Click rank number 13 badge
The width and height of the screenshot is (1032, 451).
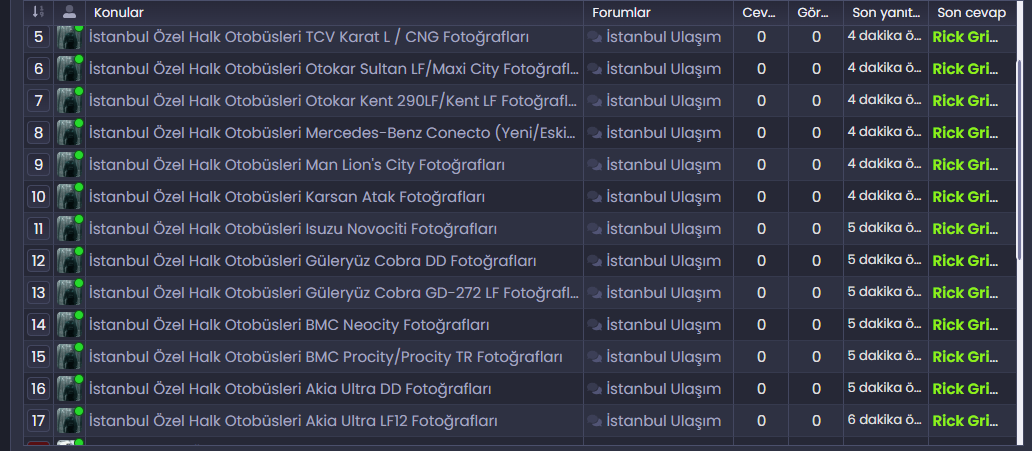[38, 293]
